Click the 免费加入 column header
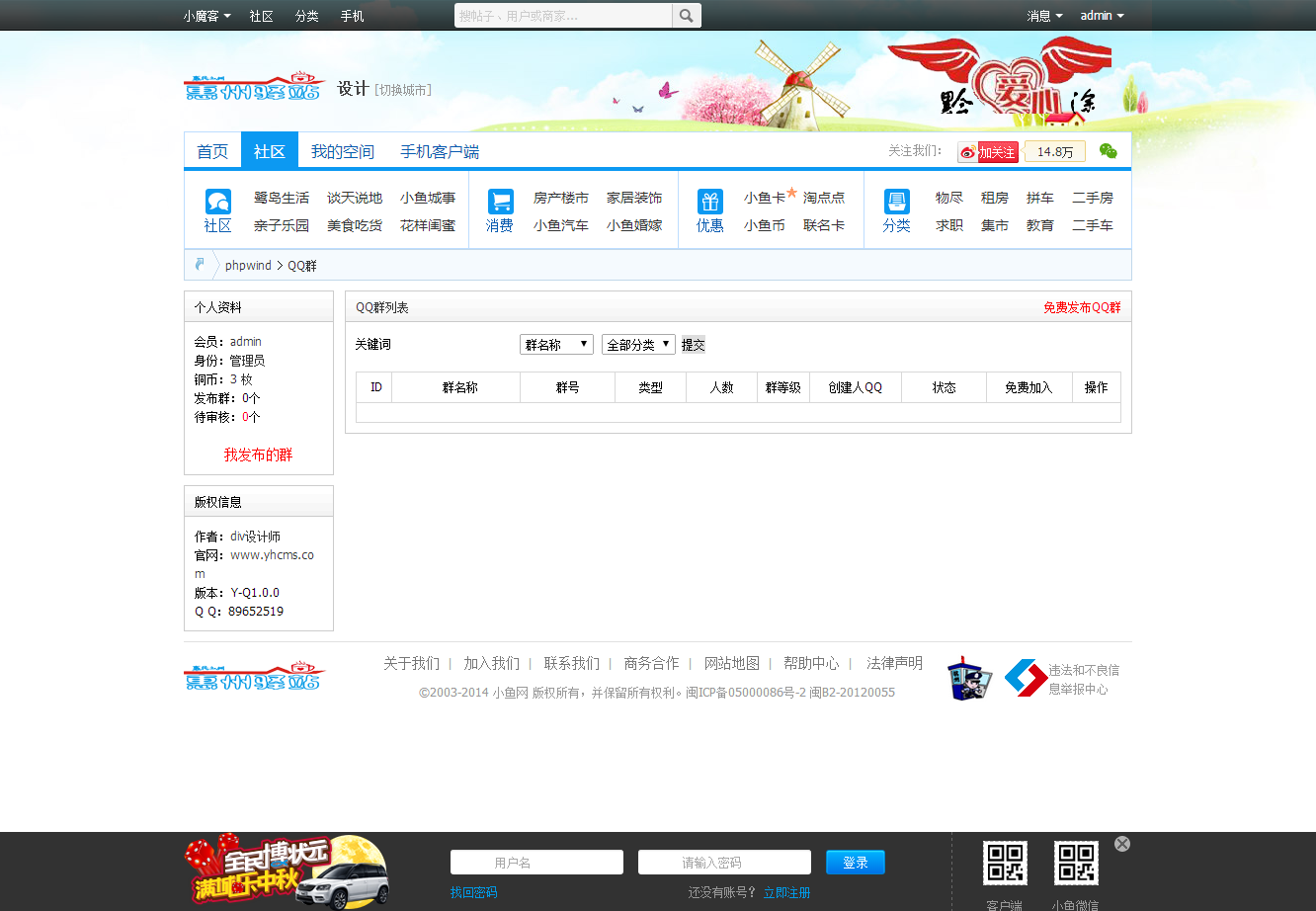The width and height of the screenshot is (1316, 911). tap(1028, 387)
